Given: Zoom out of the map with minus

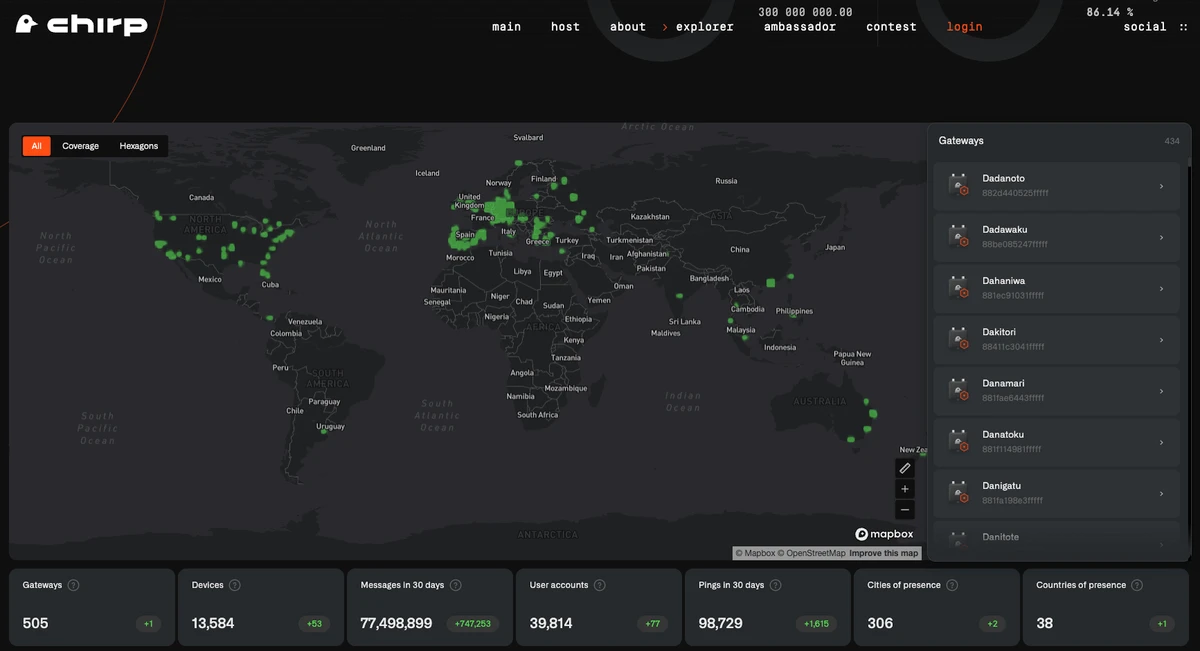Looking at the screenshot, I should 905,510.
